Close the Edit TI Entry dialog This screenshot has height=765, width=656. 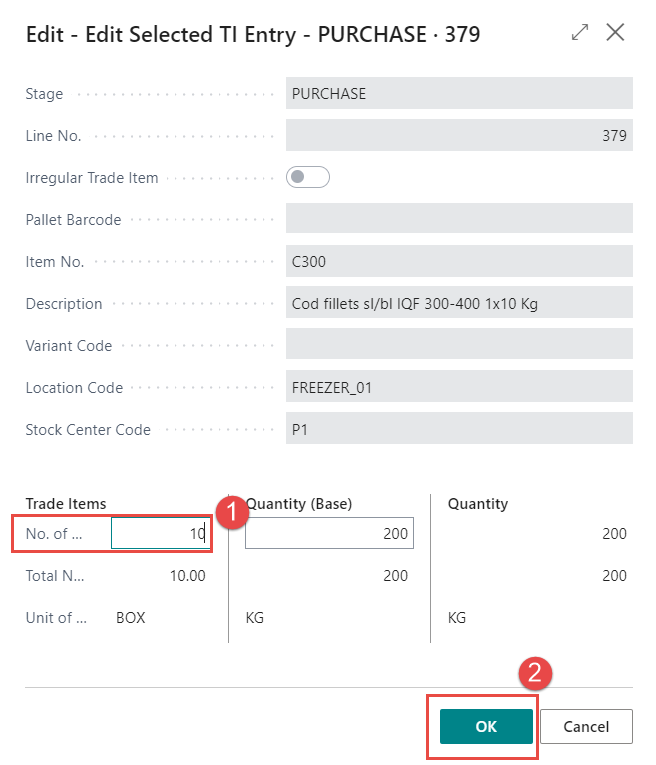coord(615,33)
